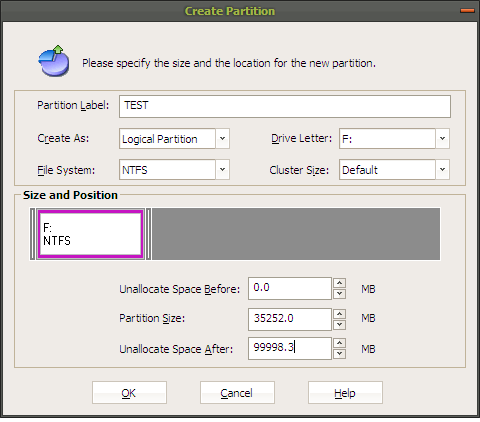The width and height of the screenshot is (480, 422).
Task: Click the Partition Size field
Action: click(290, 319)
